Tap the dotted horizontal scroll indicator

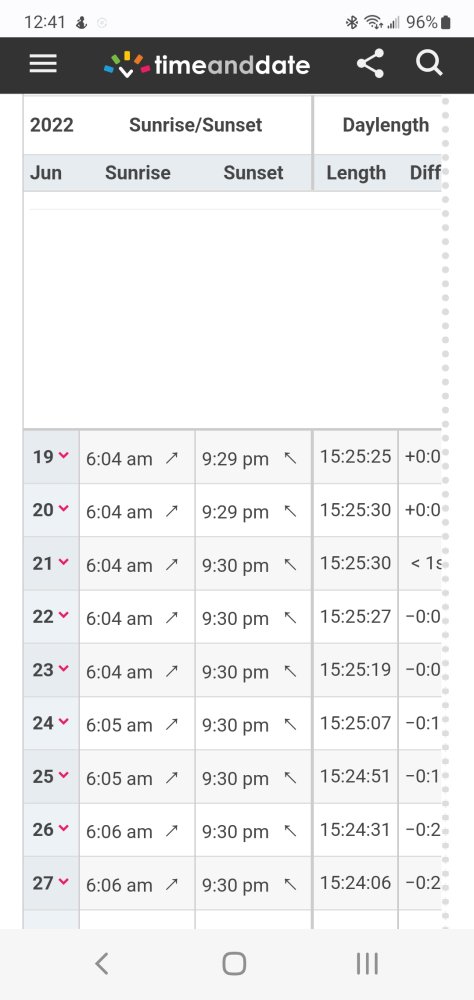(x=445, y=510)
